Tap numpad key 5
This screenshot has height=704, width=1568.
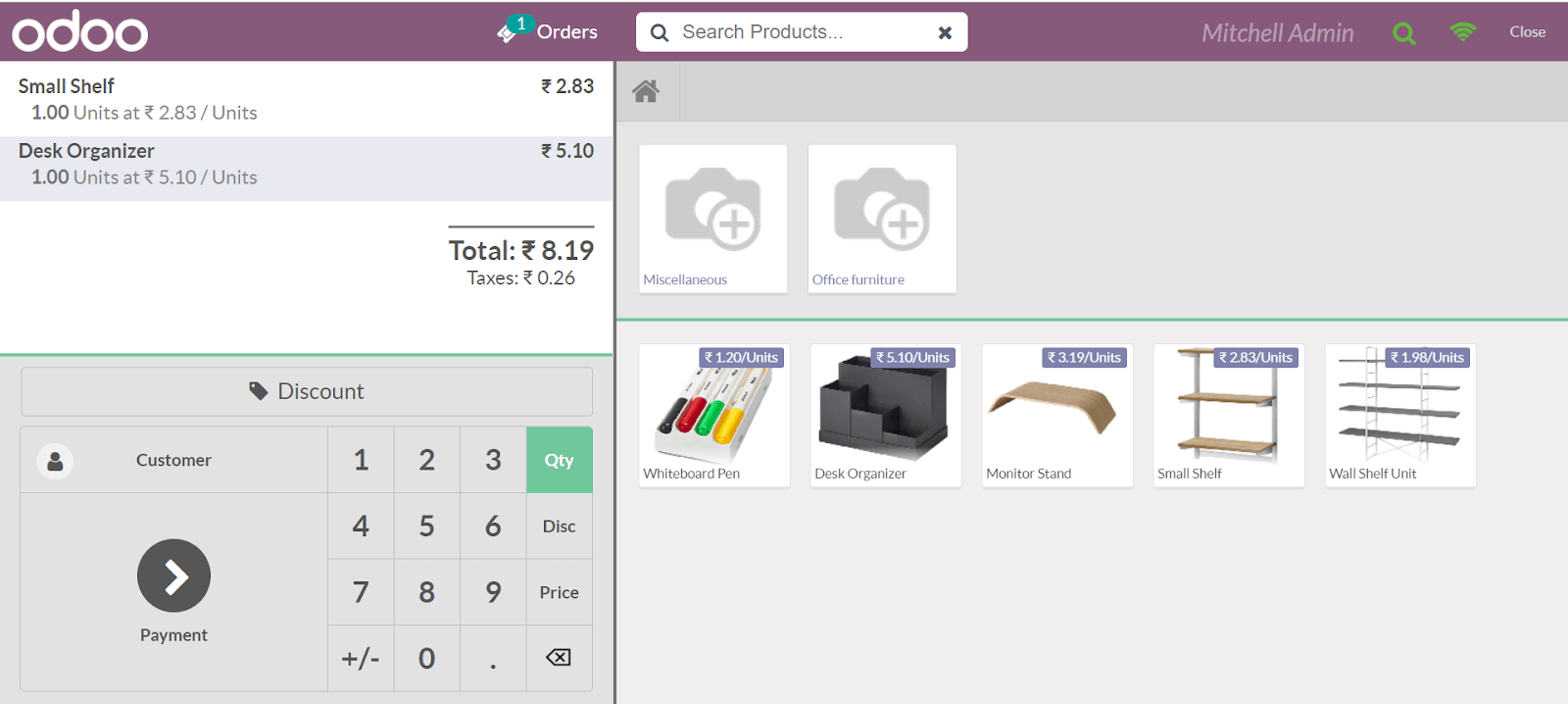(427, 527)
